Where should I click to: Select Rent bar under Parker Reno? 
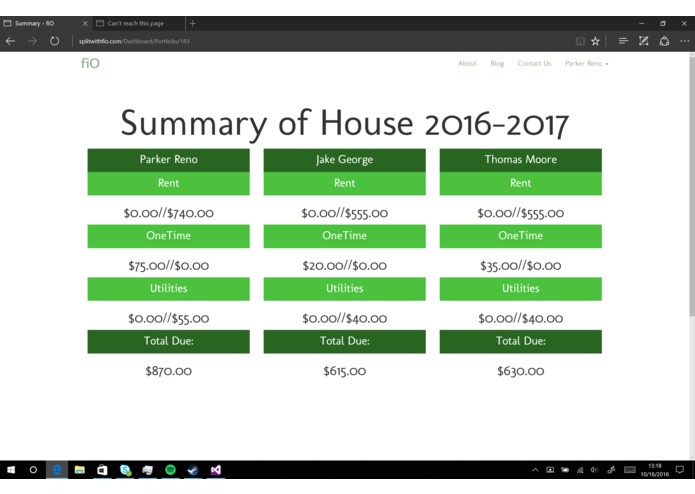point(168,183)
